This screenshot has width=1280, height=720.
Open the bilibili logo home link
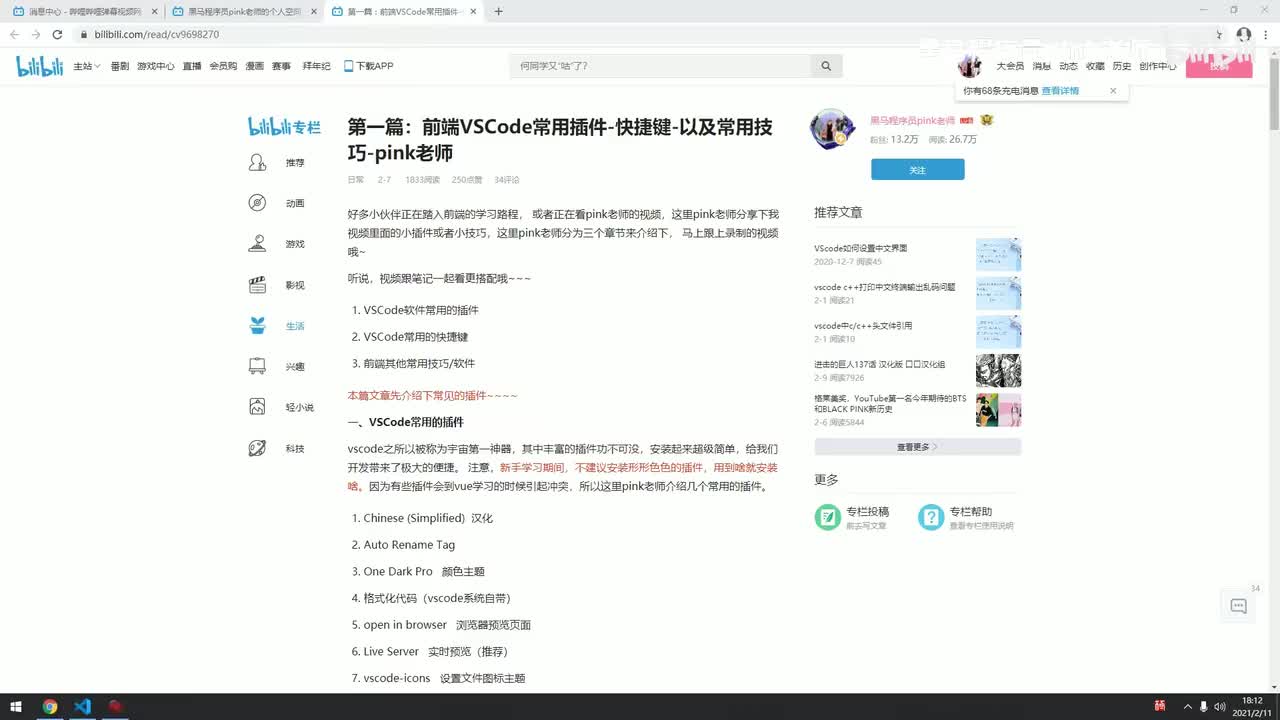[x=39, y=66]
